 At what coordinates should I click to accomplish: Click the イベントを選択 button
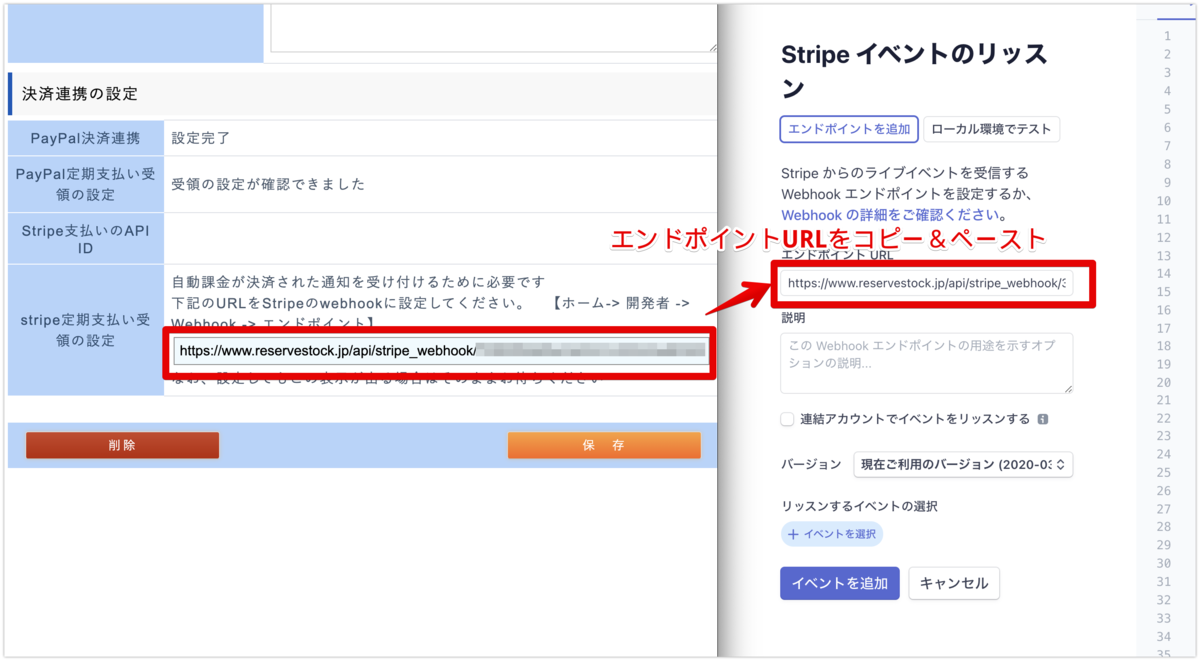(832, 534)
